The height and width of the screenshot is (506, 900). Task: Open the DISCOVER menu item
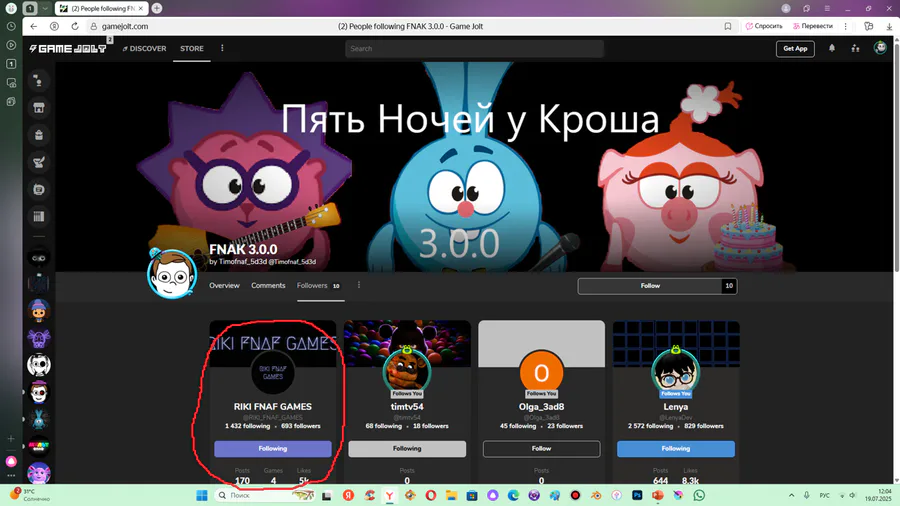(144, 49)
